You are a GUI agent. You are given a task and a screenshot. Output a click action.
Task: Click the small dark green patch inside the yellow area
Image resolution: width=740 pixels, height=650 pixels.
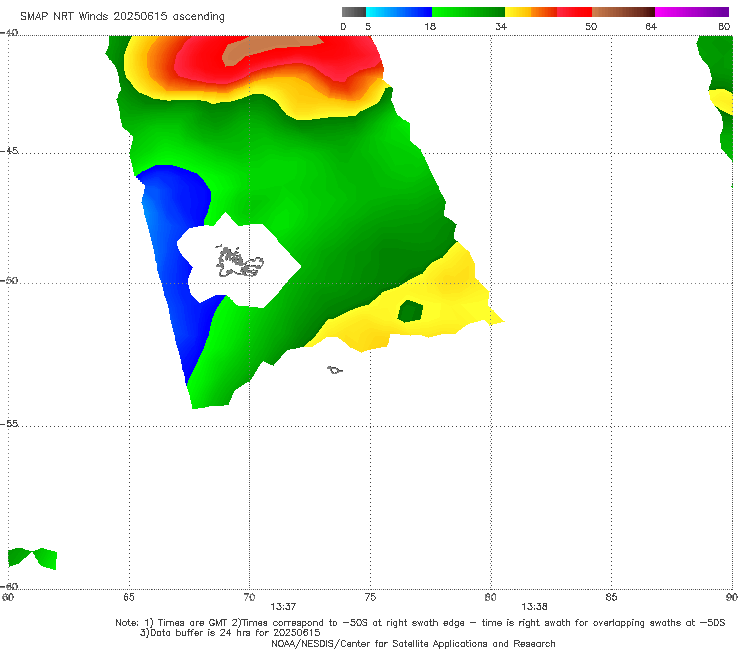tap(410, 311)
